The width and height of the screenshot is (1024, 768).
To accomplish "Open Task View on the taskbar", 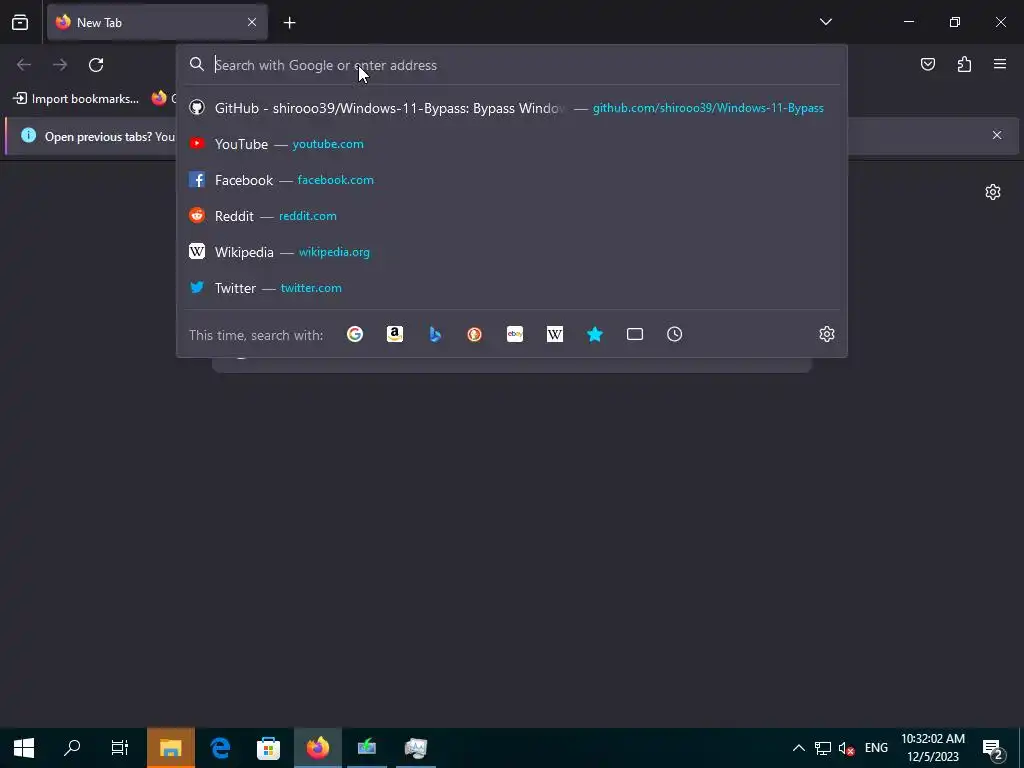I will click(x=120, y=748).
